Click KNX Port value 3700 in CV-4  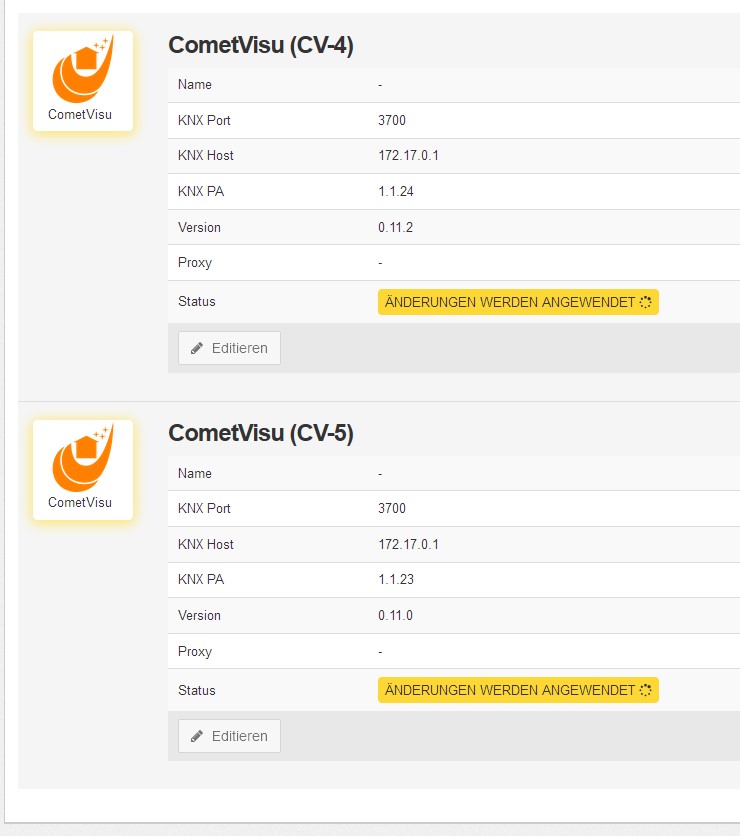coord(392,120)
